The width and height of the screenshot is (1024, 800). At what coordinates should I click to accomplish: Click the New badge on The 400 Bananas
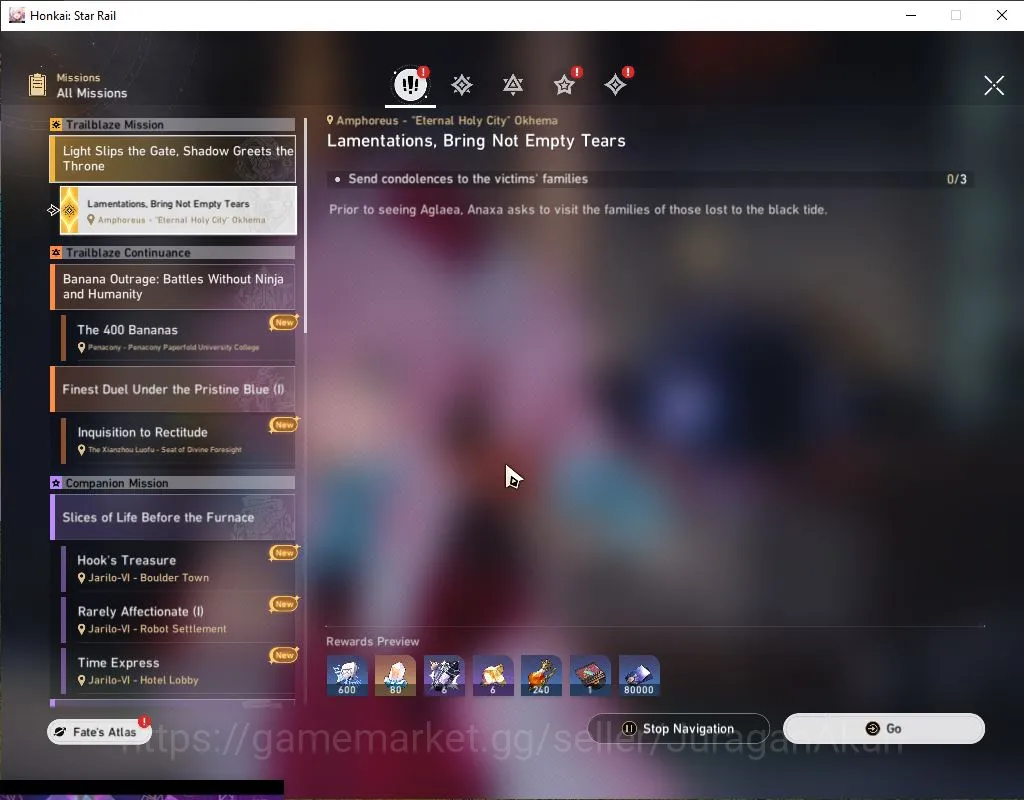[x=284, y=322]
